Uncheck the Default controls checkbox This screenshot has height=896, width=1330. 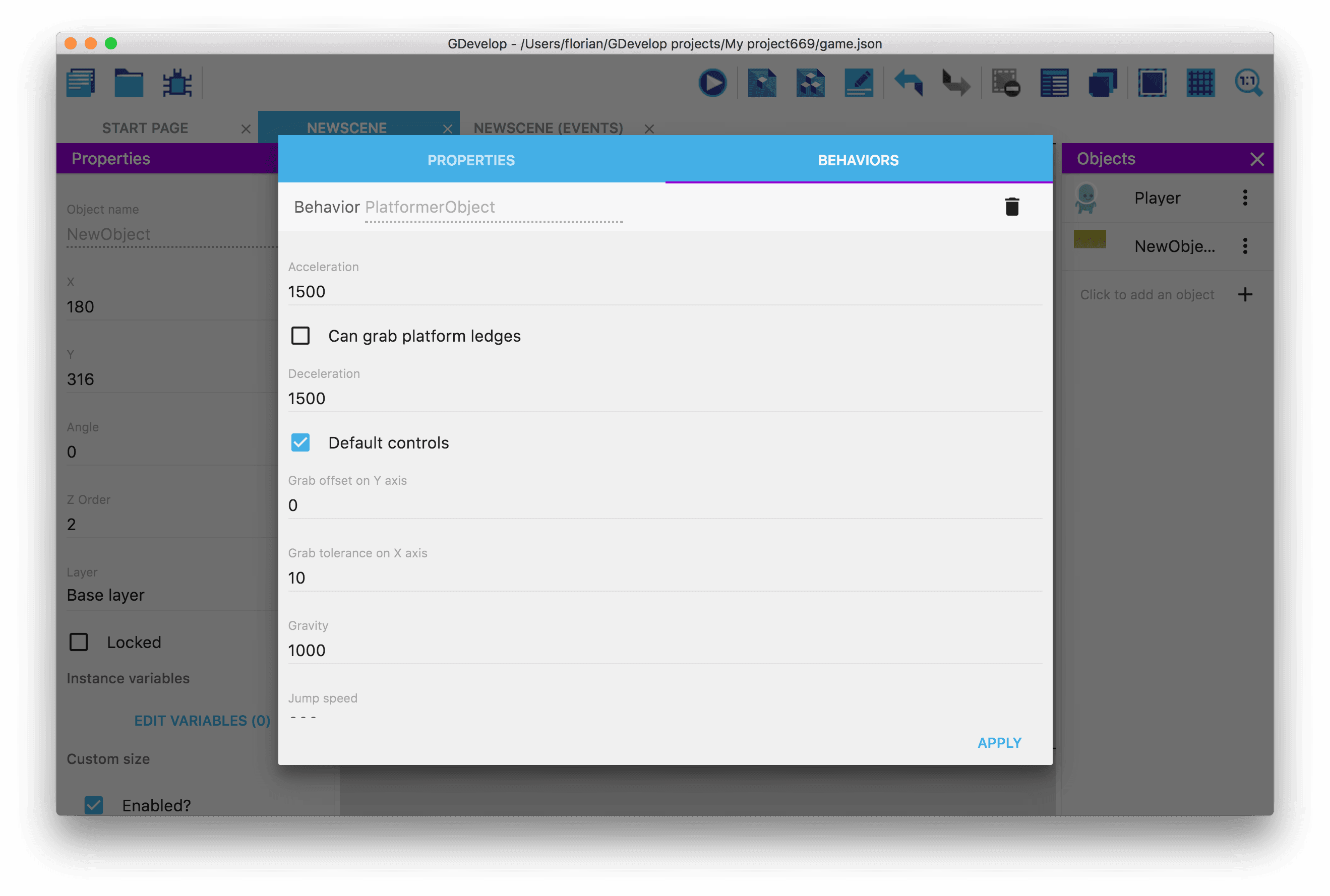(300, 443)
